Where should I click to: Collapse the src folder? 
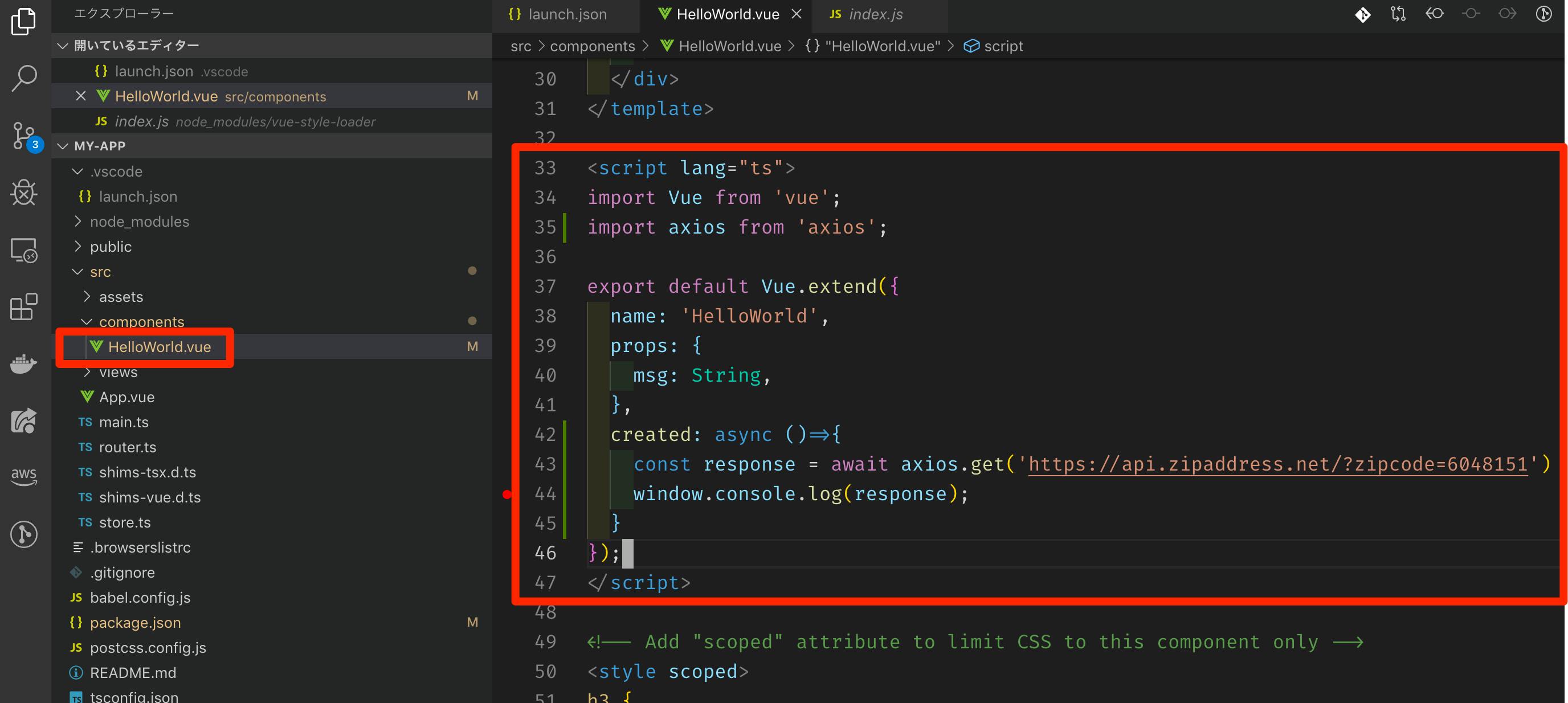pos(77,272)
